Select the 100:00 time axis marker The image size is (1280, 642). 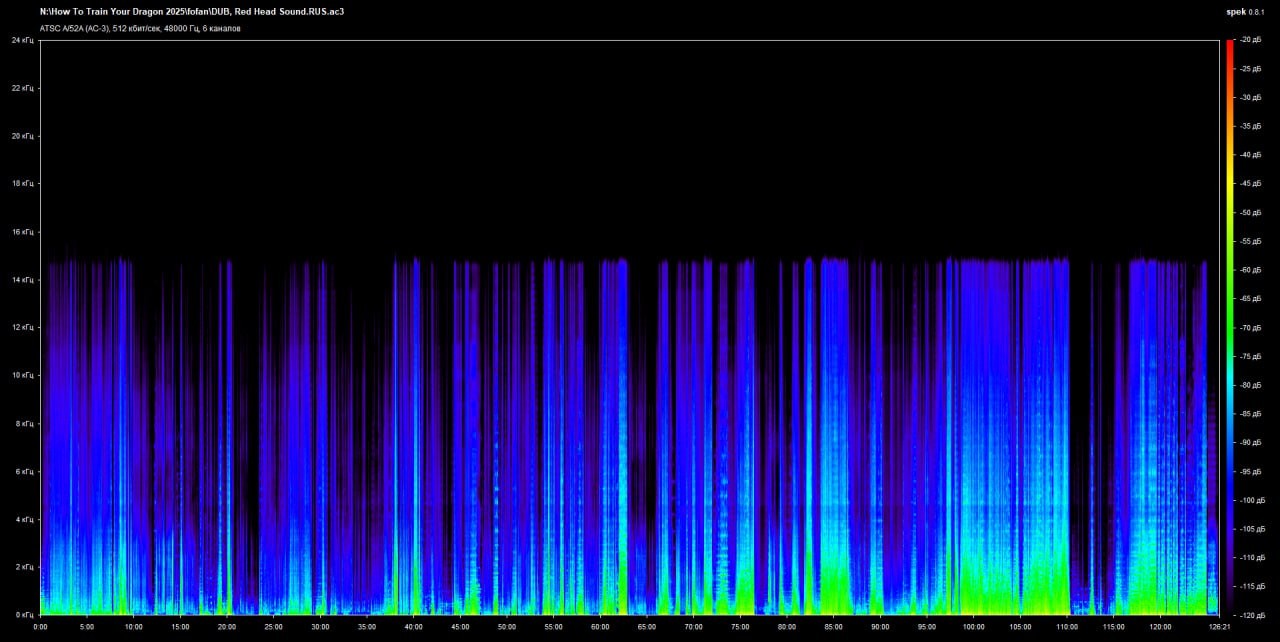973,627
